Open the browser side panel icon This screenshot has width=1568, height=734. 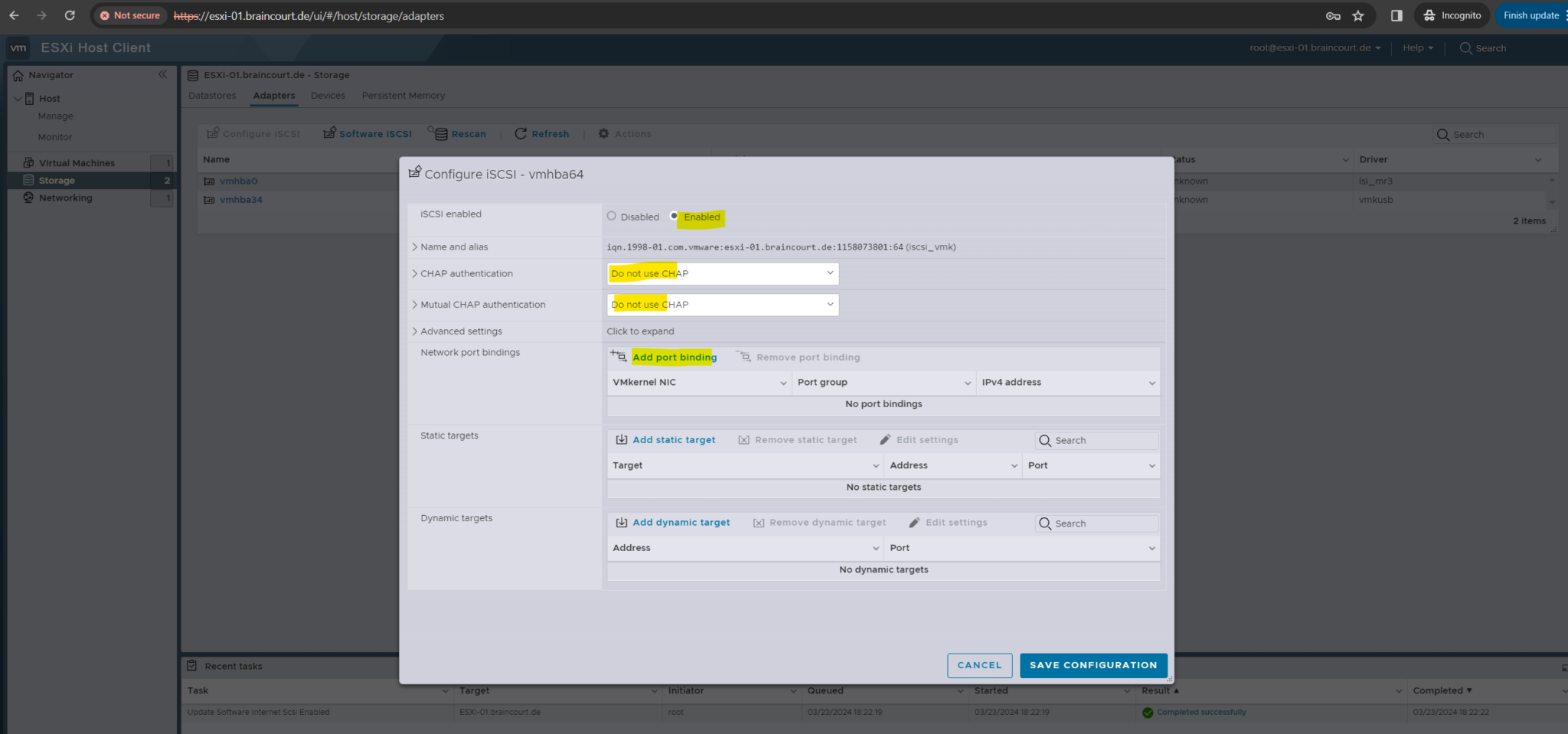coord(1396,15)
